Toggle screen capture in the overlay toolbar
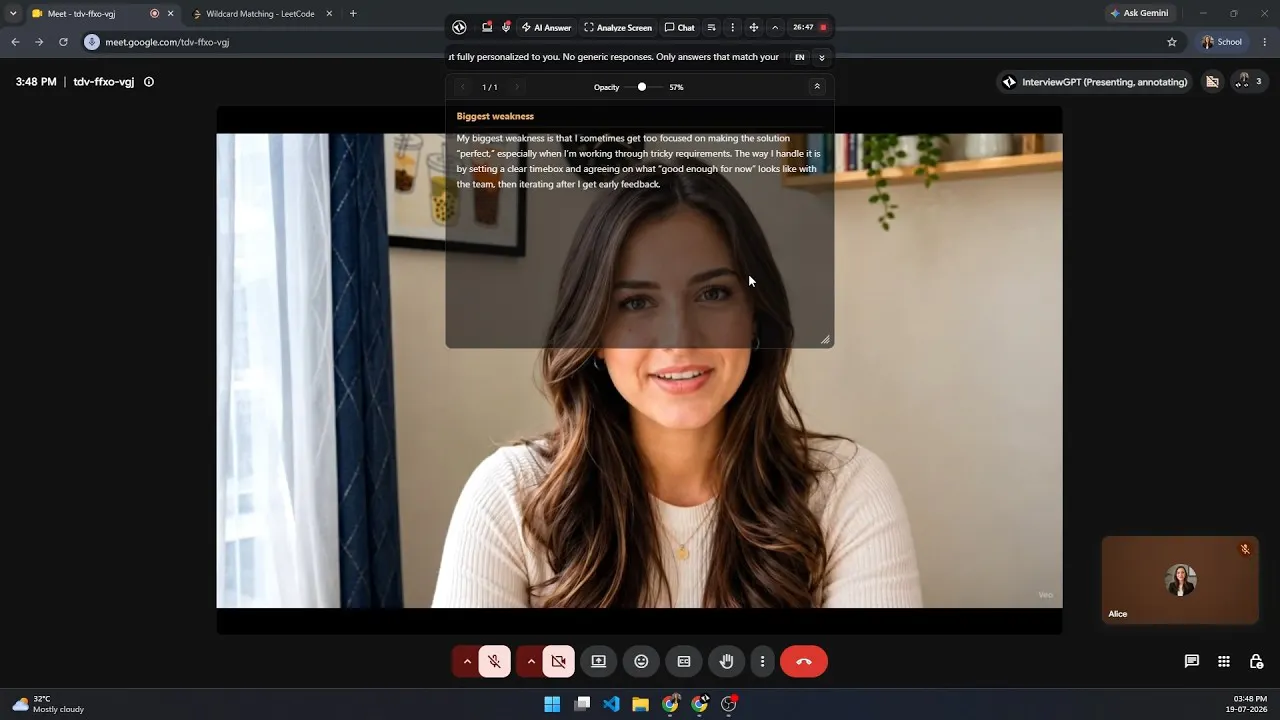 pyautogui.click(x=487, y=28)
